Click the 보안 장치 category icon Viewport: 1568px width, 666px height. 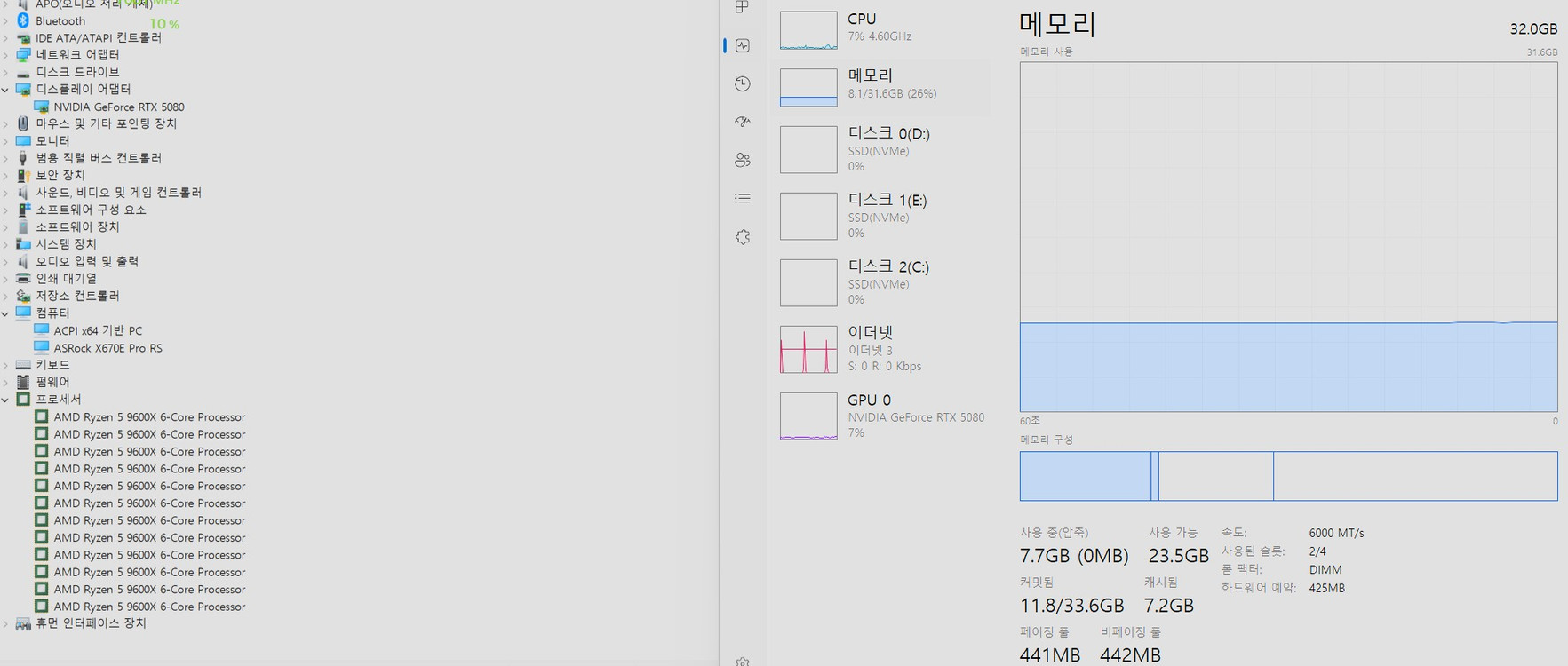click(x=23, y=175)
